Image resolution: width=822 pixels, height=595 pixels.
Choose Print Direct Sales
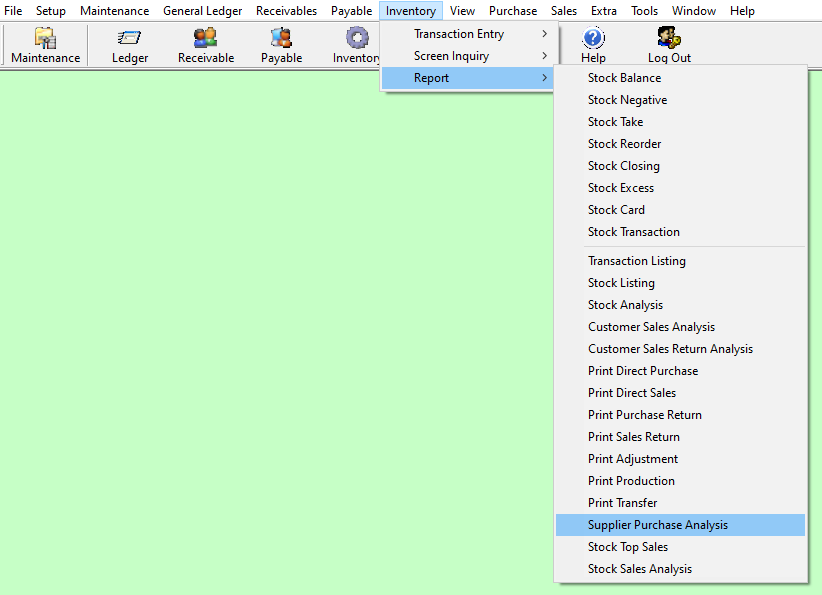[680, 393]
